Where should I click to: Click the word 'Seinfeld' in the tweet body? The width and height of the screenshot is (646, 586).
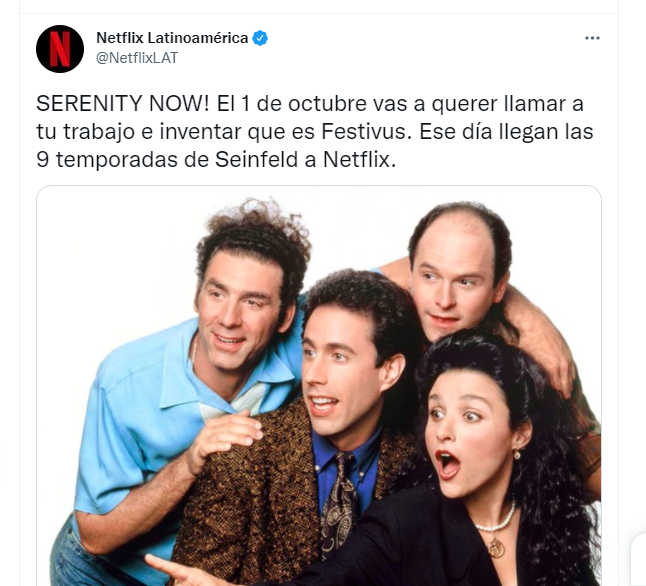coord(256,159)
